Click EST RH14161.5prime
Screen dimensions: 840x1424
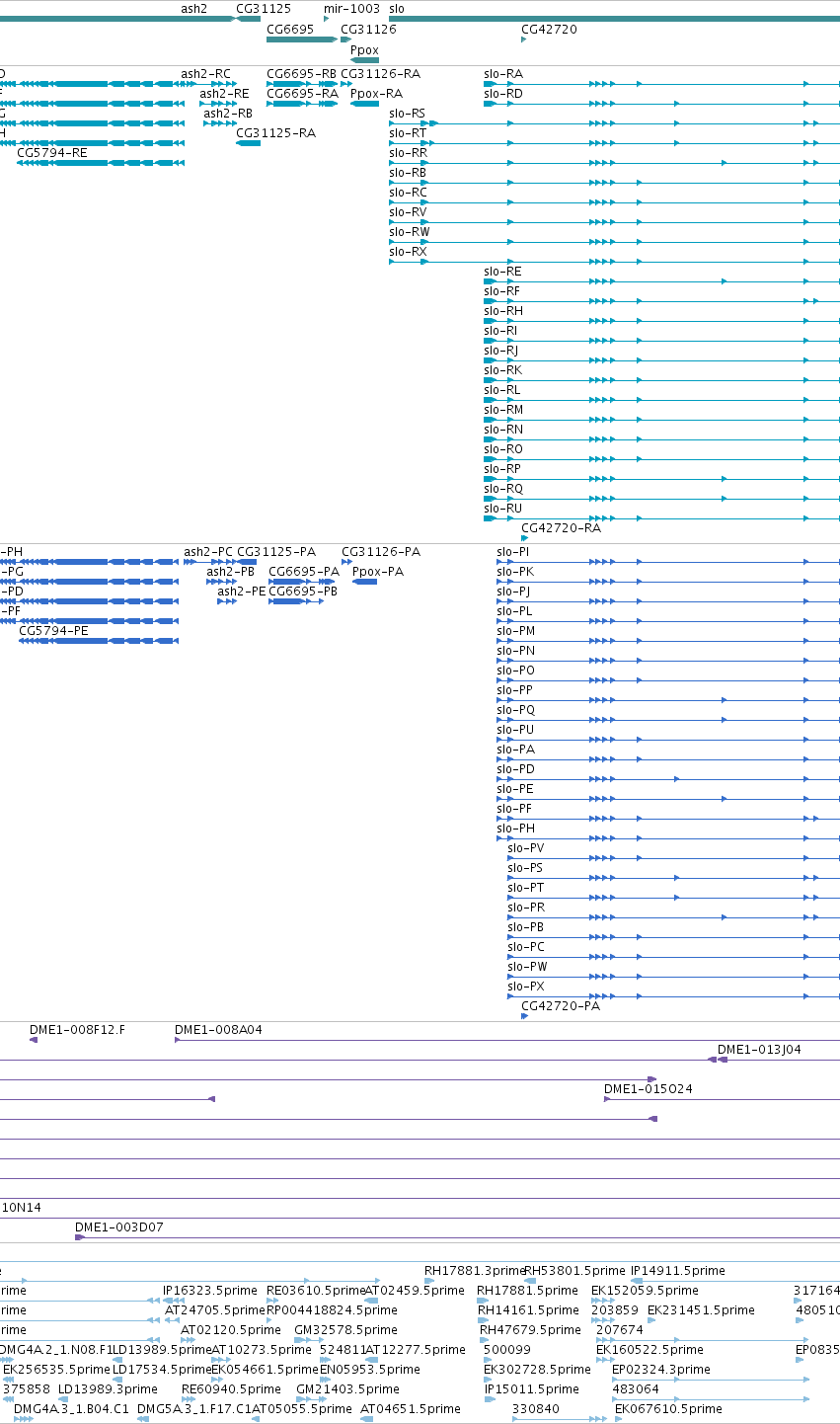click(528, 1310)
